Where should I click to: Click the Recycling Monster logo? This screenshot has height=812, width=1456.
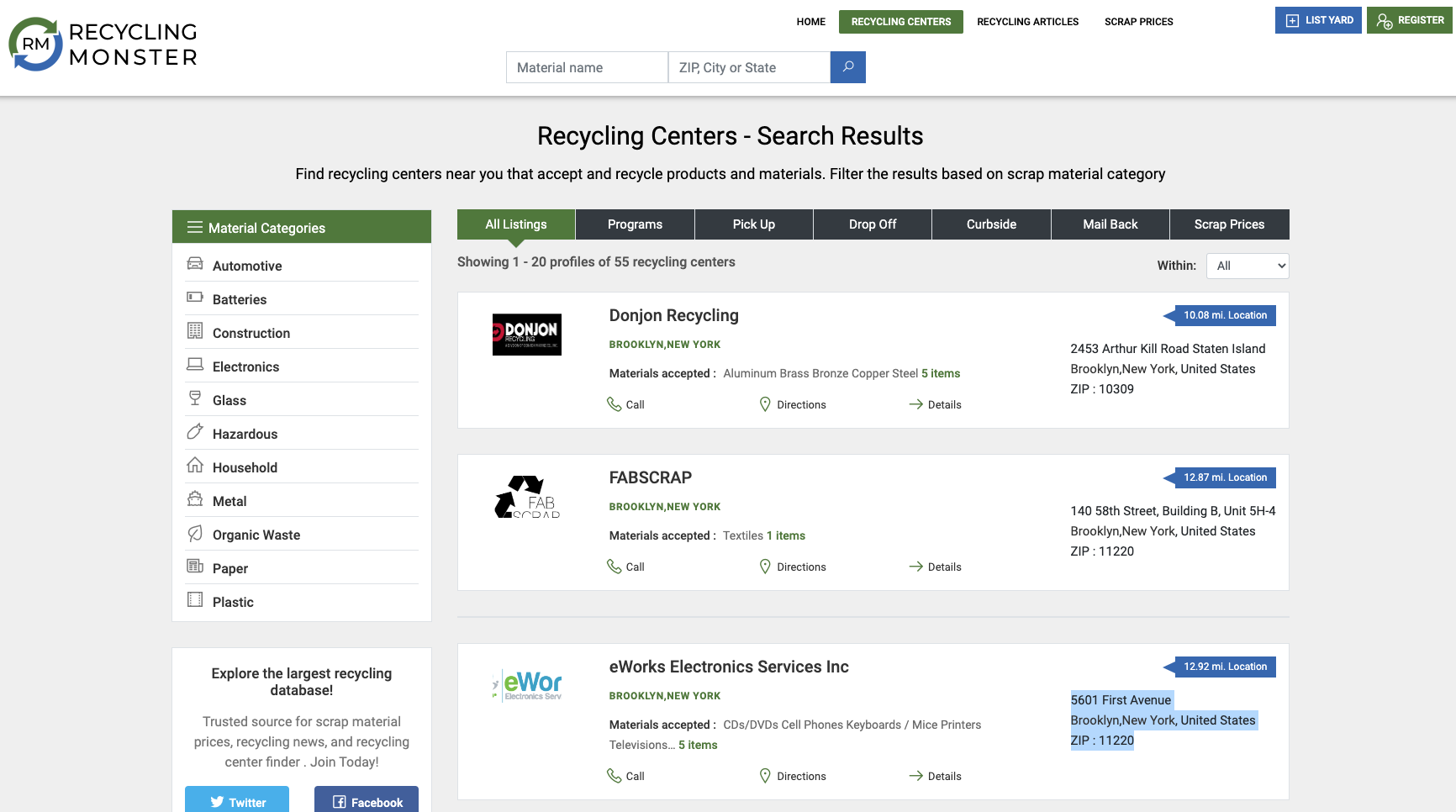click(103, 45)
